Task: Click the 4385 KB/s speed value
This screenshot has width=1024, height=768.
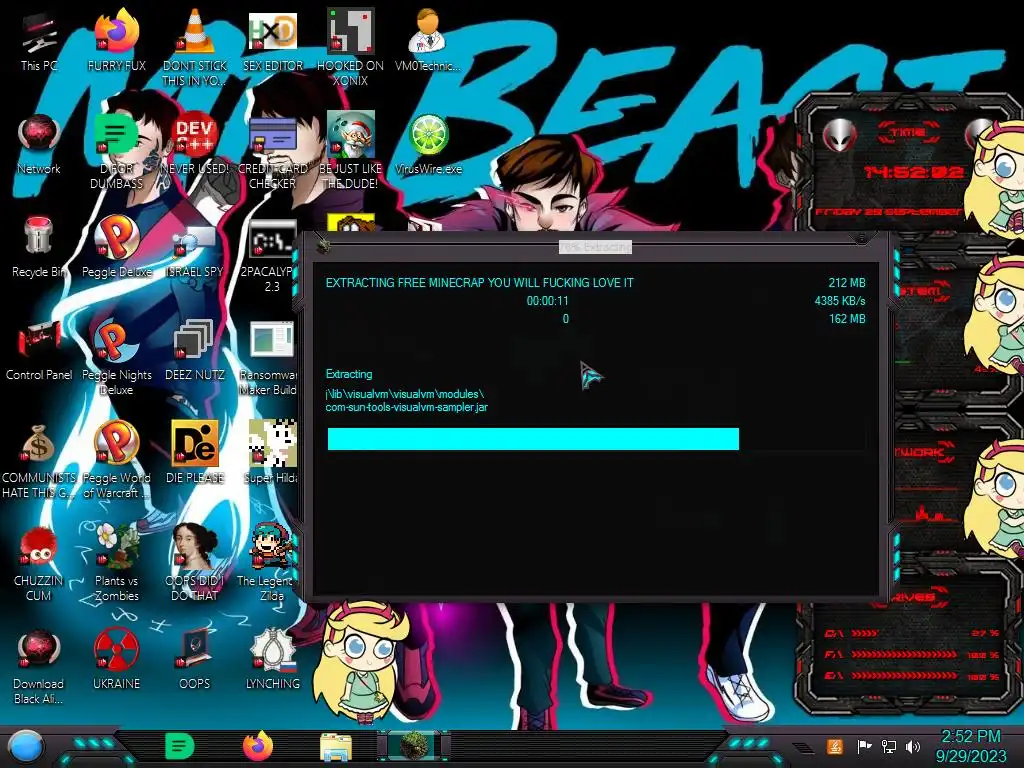Action: [840, 301]
